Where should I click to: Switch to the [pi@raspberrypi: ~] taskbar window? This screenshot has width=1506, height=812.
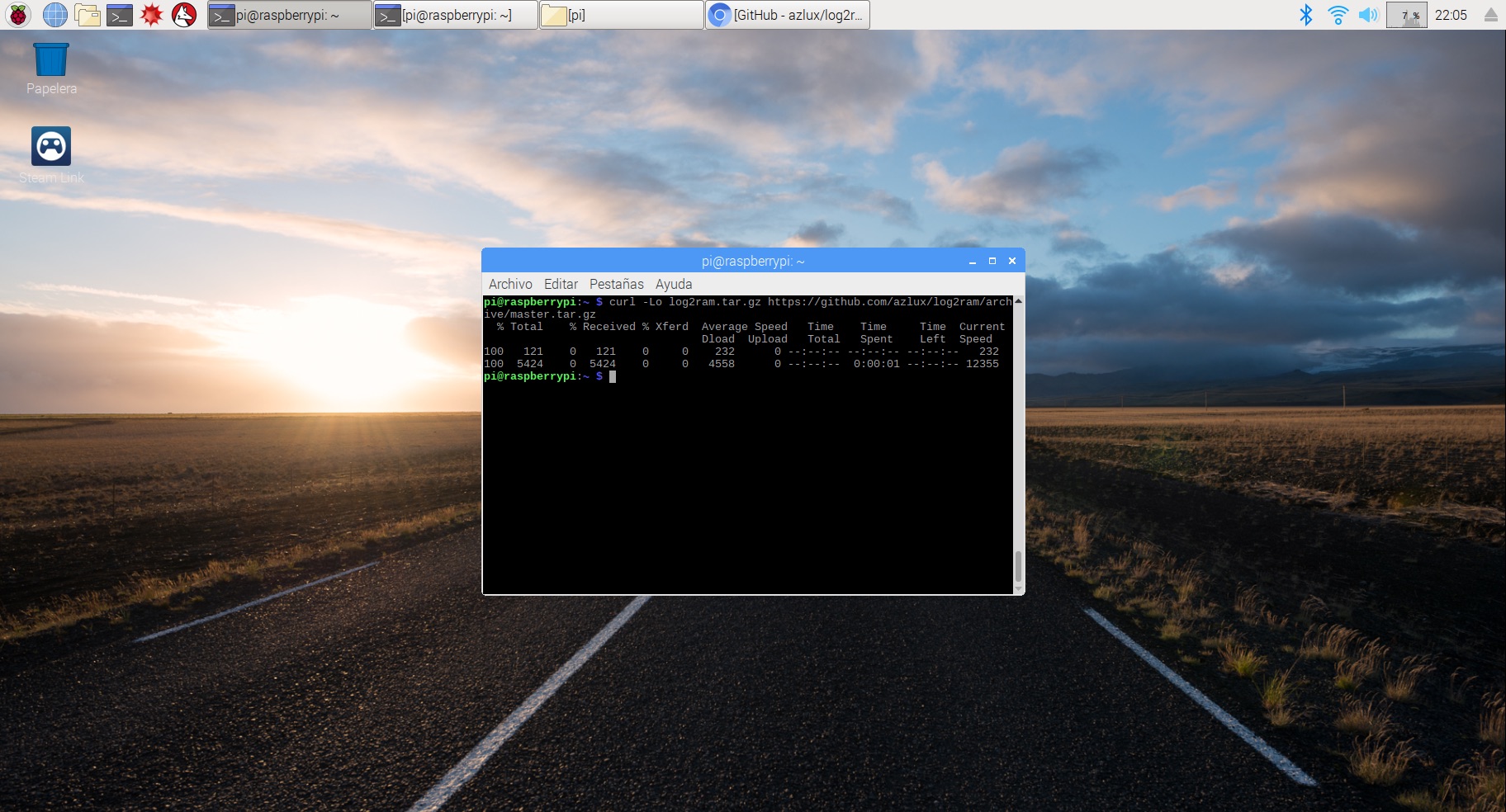point(456,15)
